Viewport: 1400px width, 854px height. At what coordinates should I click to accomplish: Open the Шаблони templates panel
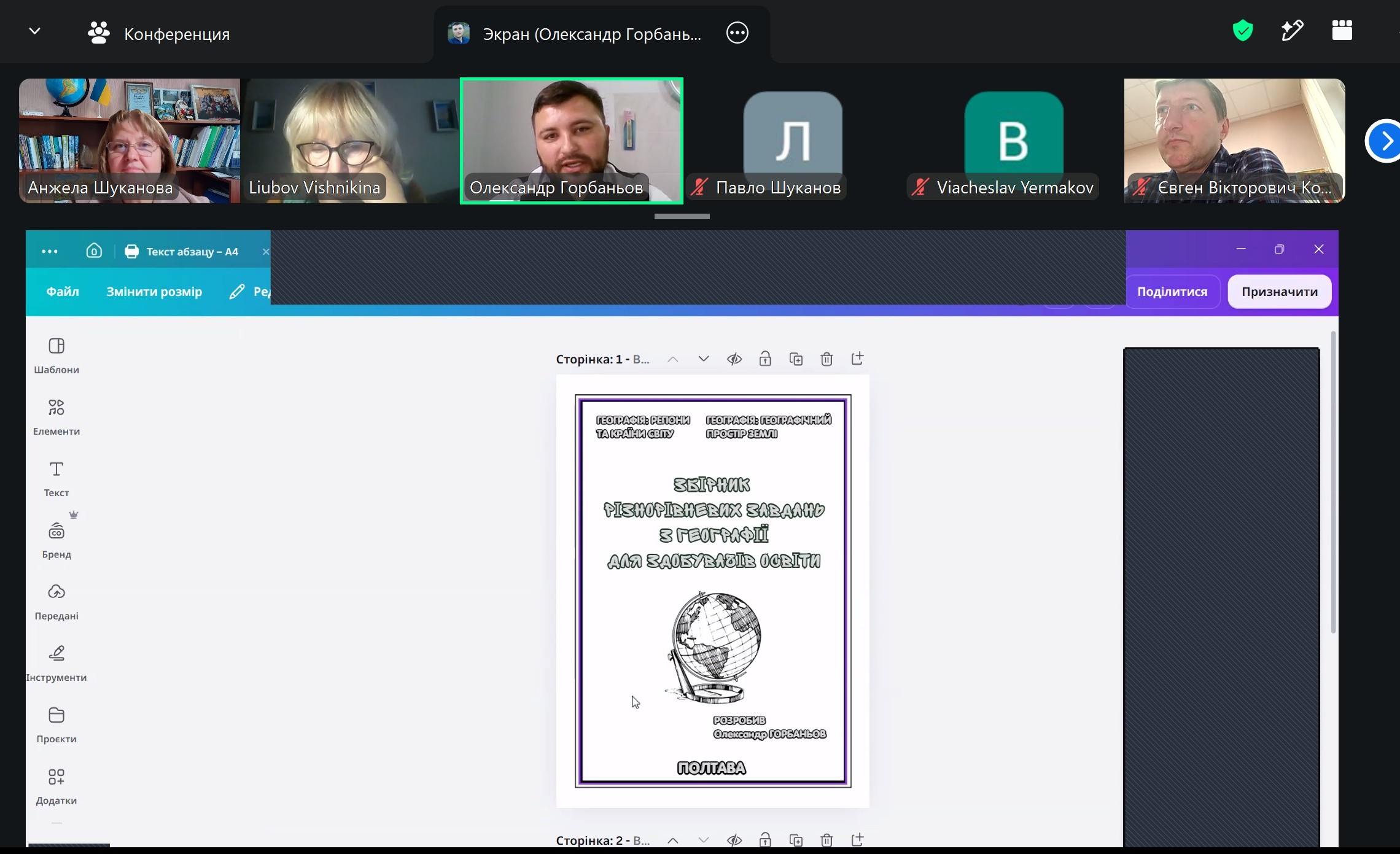(56, 355)
